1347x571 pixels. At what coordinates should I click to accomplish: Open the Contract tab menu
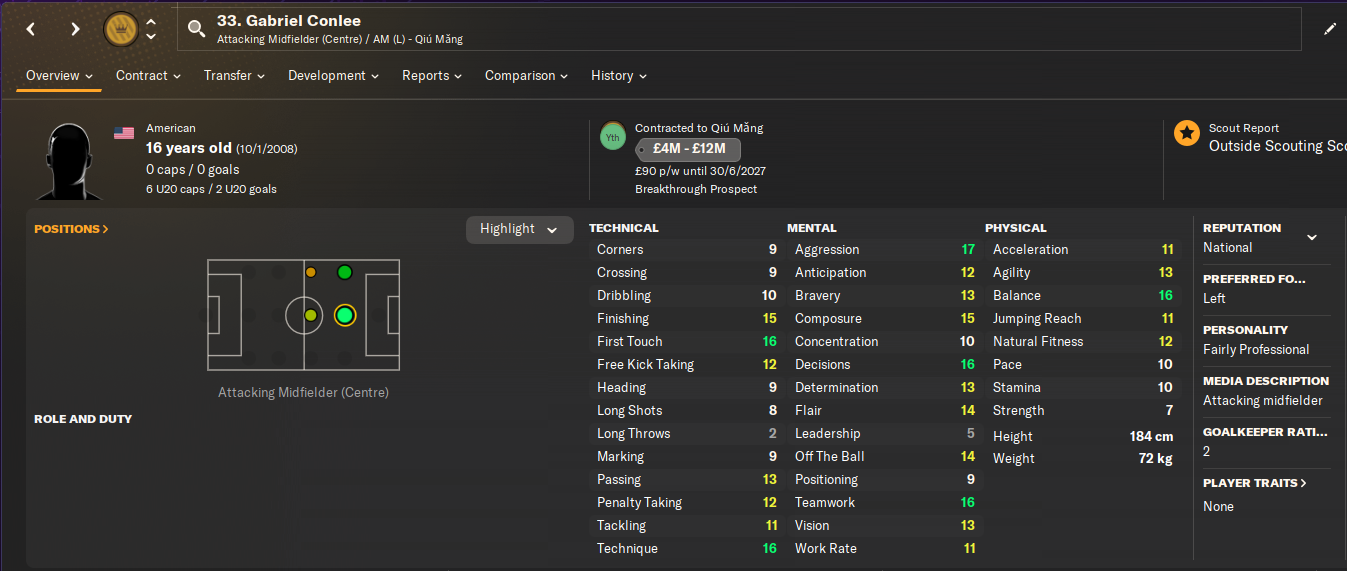pyautogui.click(x=148, y=76)
